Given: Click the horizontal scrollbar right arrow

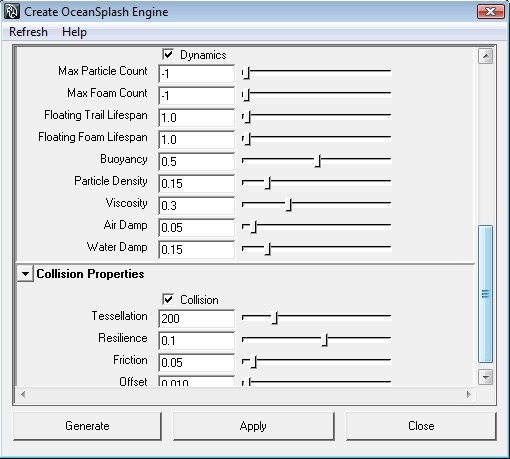Looking at the screenshot, I should pyautogui.click(x=469, y=394).
